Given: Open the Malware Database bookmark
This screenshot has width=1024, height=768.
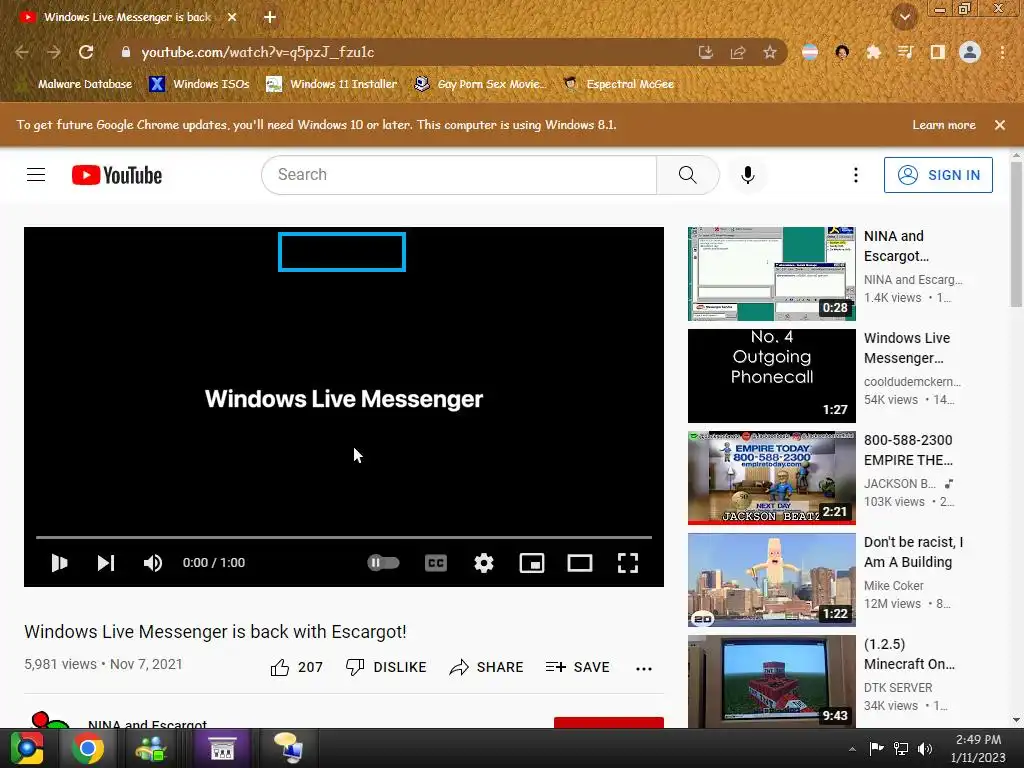Looking at the screenshot, I should [85, 84].
